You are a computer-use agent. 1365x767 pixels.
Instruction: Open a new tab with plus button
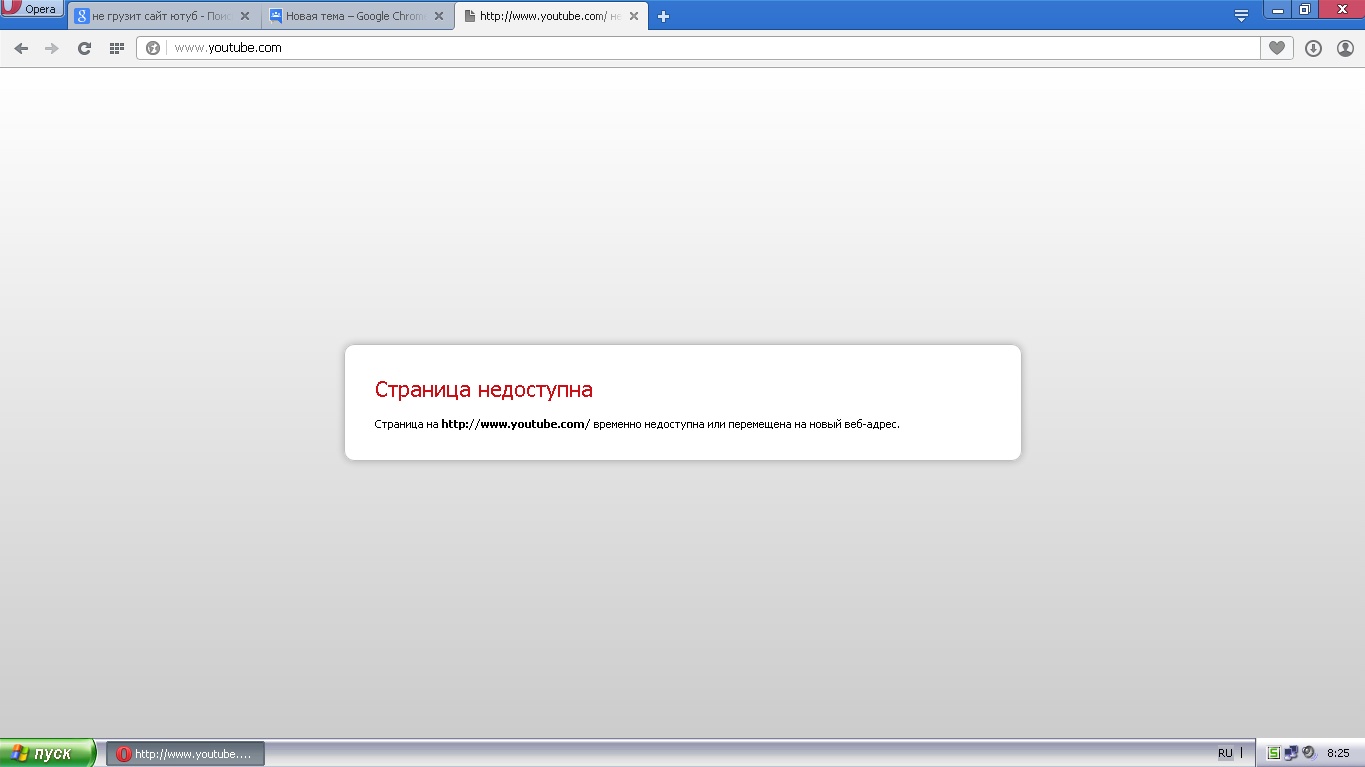(x=663, y=16)
